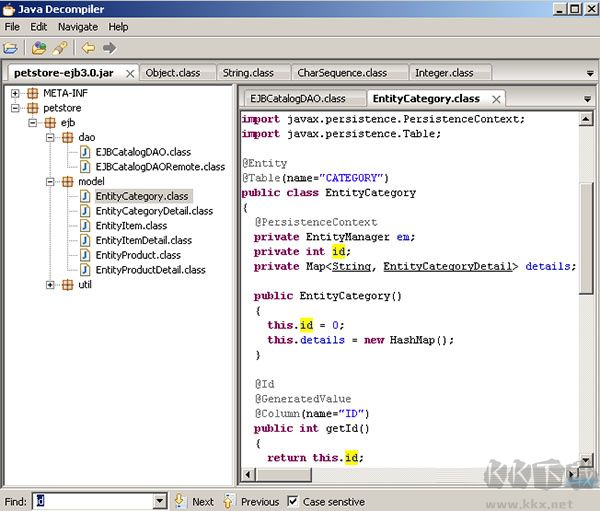
Task: Open the Help menu
Action: click(118, 27)
